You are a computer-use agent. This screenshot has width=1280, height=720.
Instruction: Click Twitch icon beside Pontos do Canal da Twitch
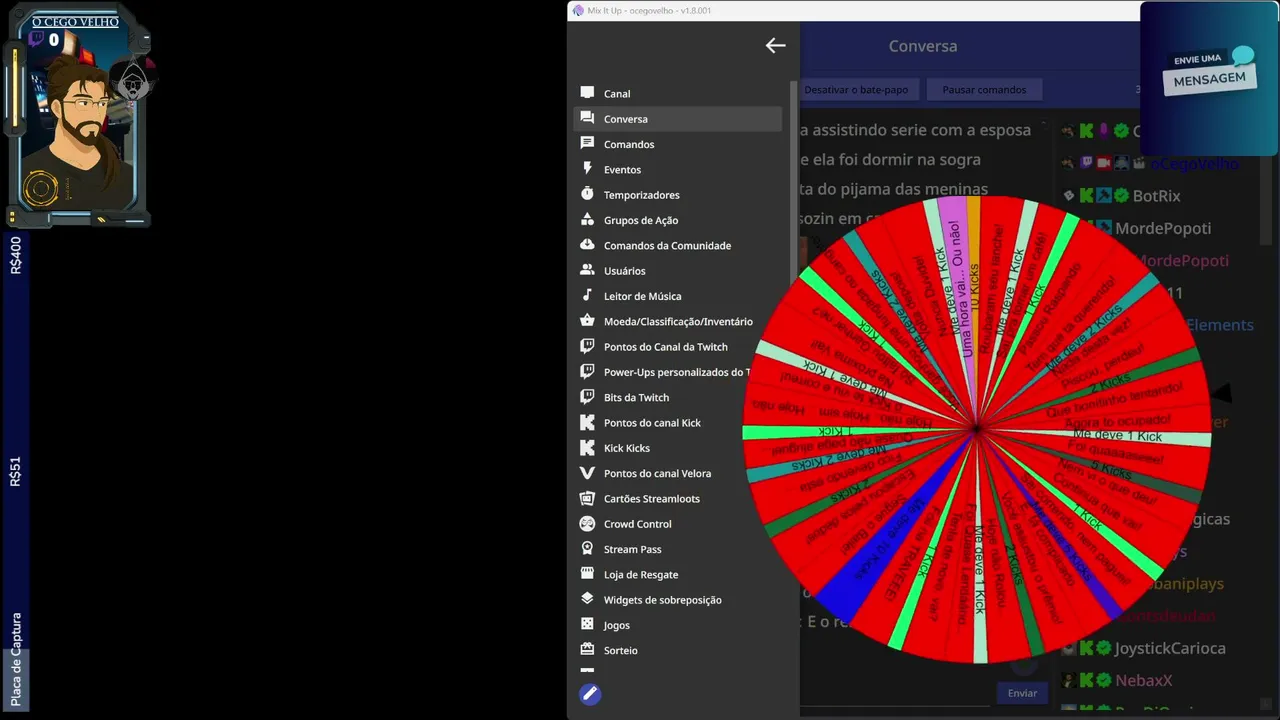pyautogui.click(x=587, y=346)
